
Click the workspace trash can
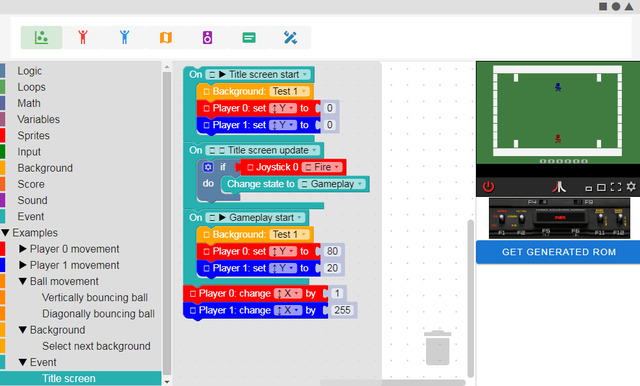pos(438,347)
